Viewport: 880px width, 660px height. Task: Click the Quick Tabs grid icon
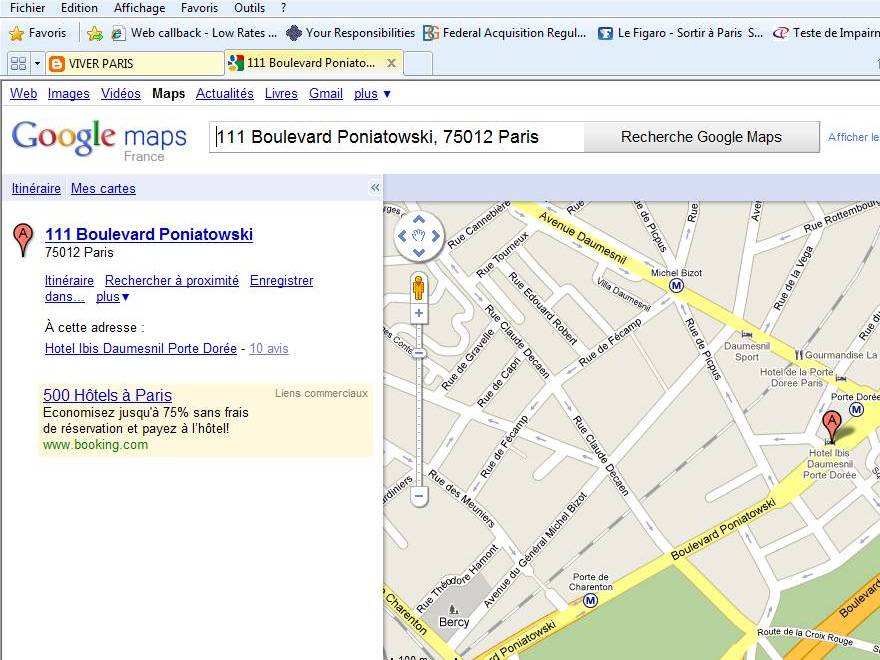pyautogui.click(x=19, y=63)
